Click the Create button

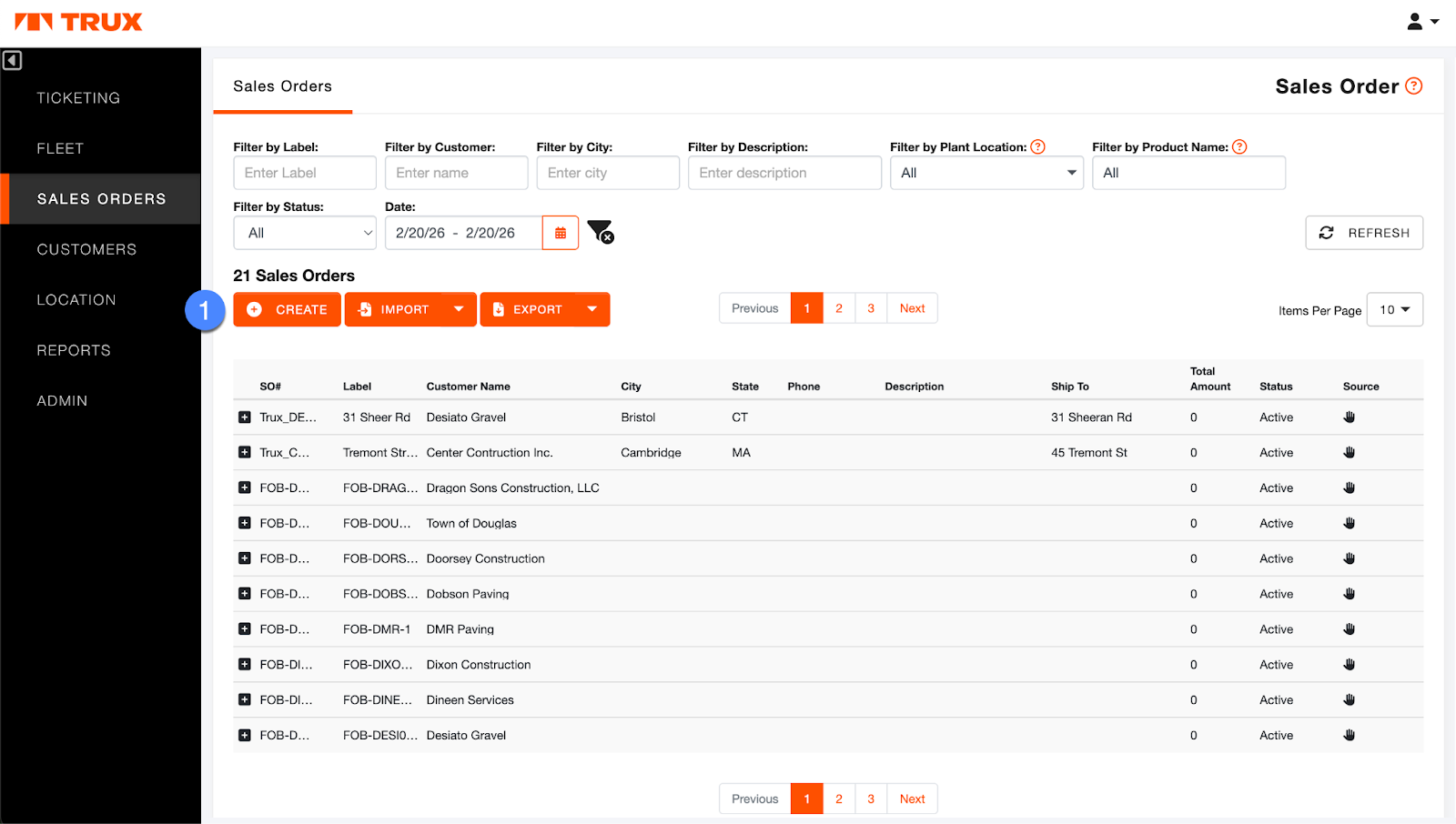pyautogui.click(x=288, y=309)
